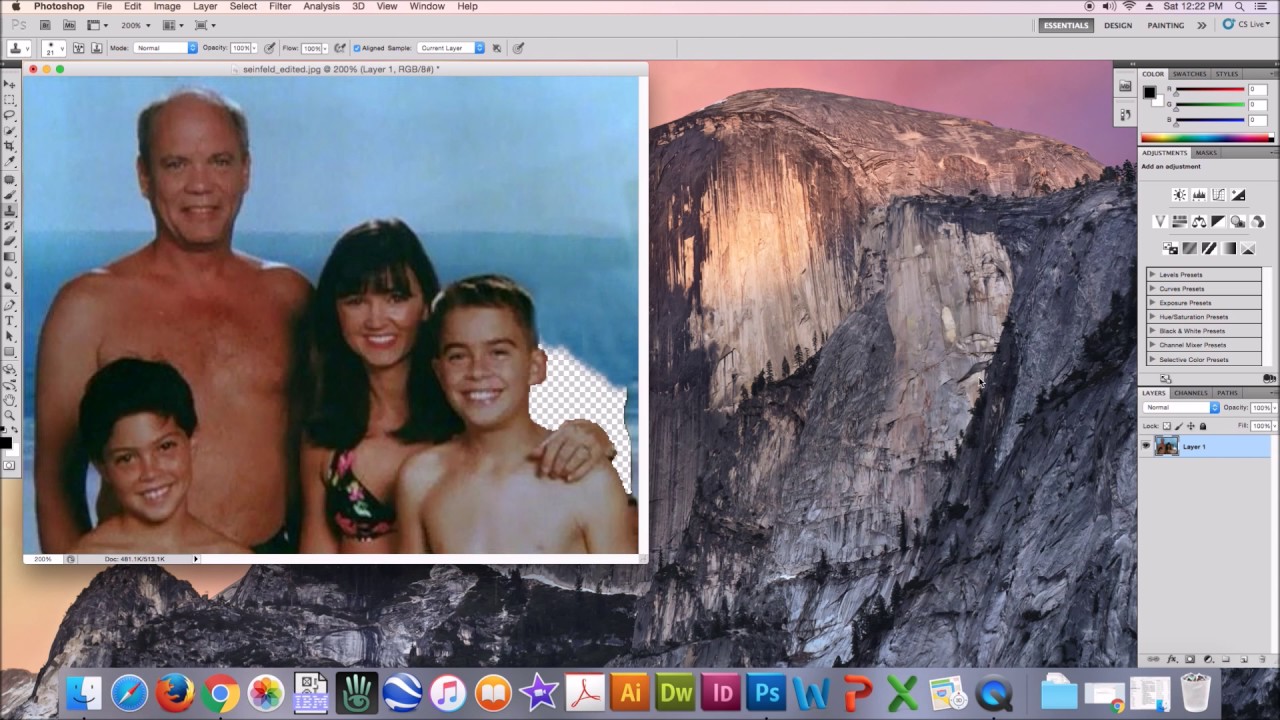
Task: Toggle lock layer position
Action: coord(1190,426)
